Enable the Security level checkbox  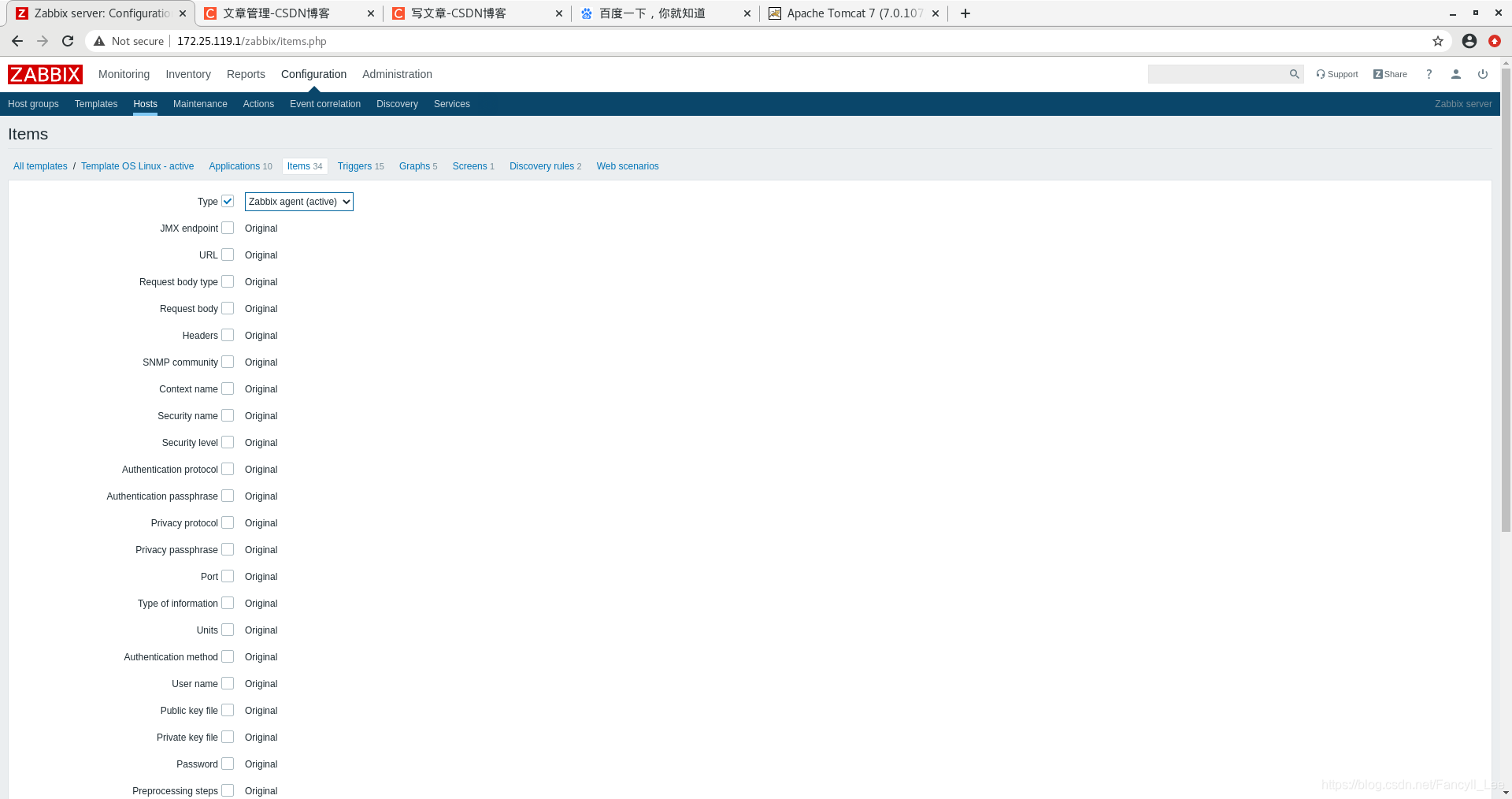pos(228,442)
